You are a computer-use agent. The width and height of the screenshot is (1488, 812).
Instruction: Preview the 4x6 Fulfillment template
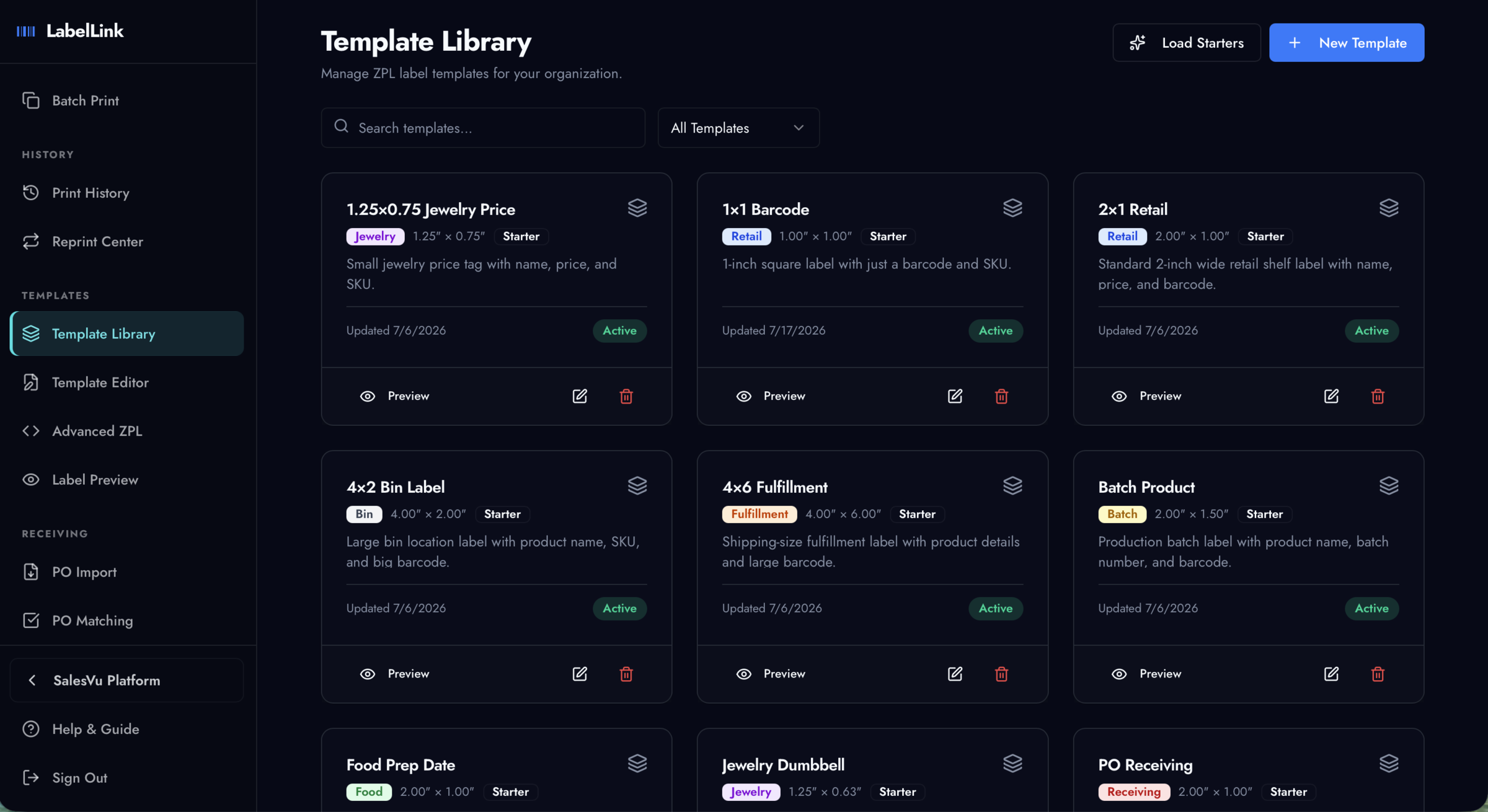770,674
